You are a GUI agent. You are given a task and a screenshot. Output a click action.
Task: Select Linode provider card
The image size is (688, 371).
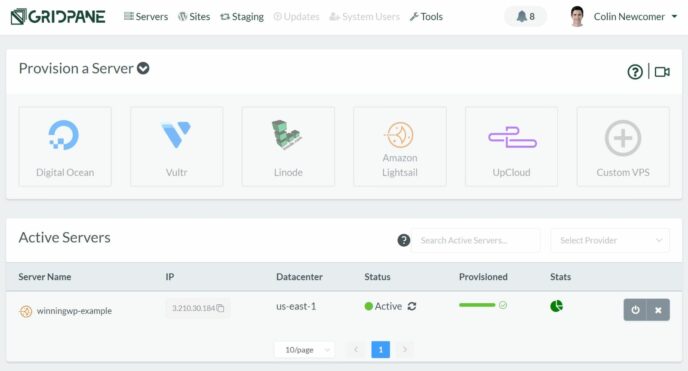[x=288, y=146]
